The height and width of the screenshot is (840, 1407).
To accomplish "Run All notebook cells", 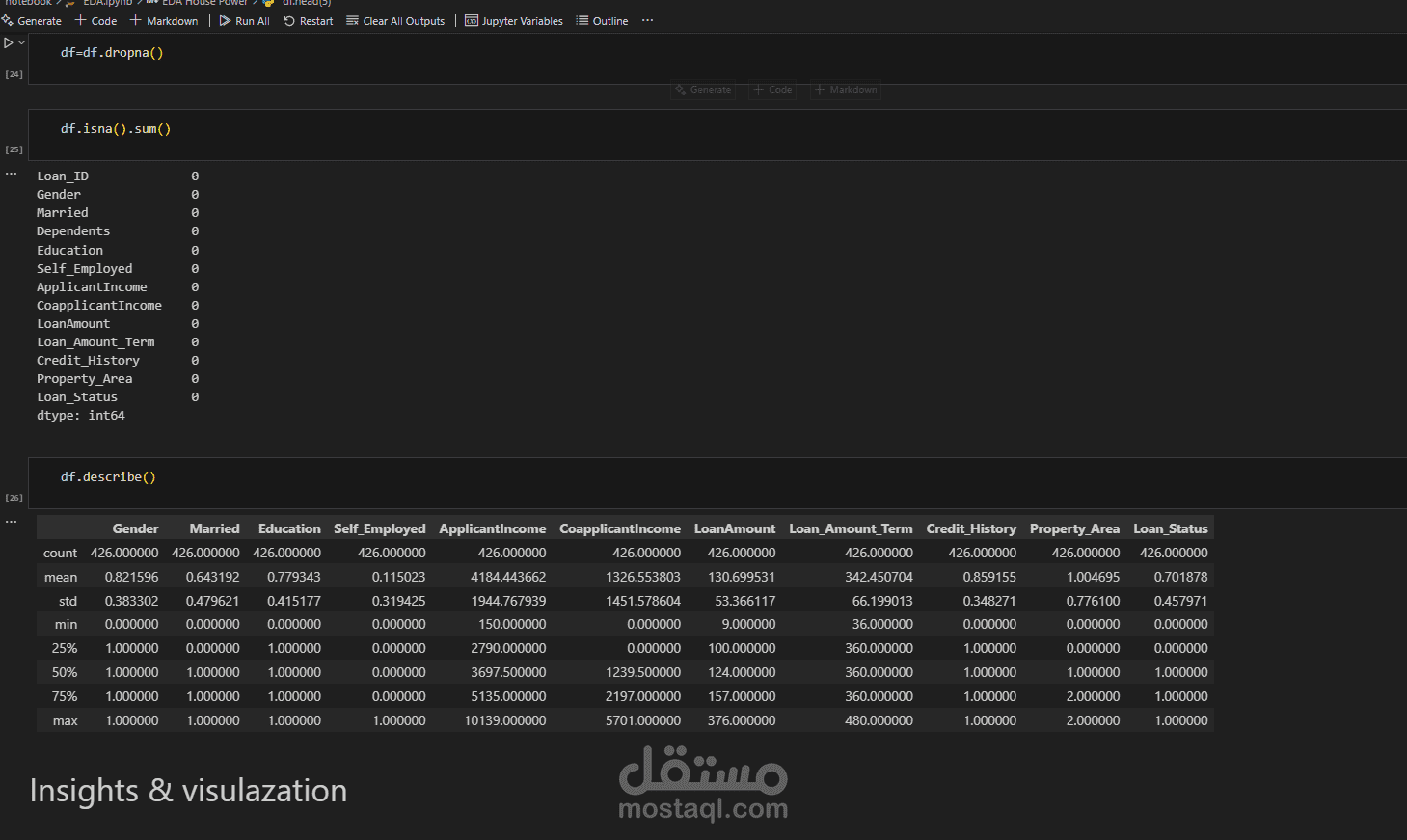I will click(x=244, y=21).
